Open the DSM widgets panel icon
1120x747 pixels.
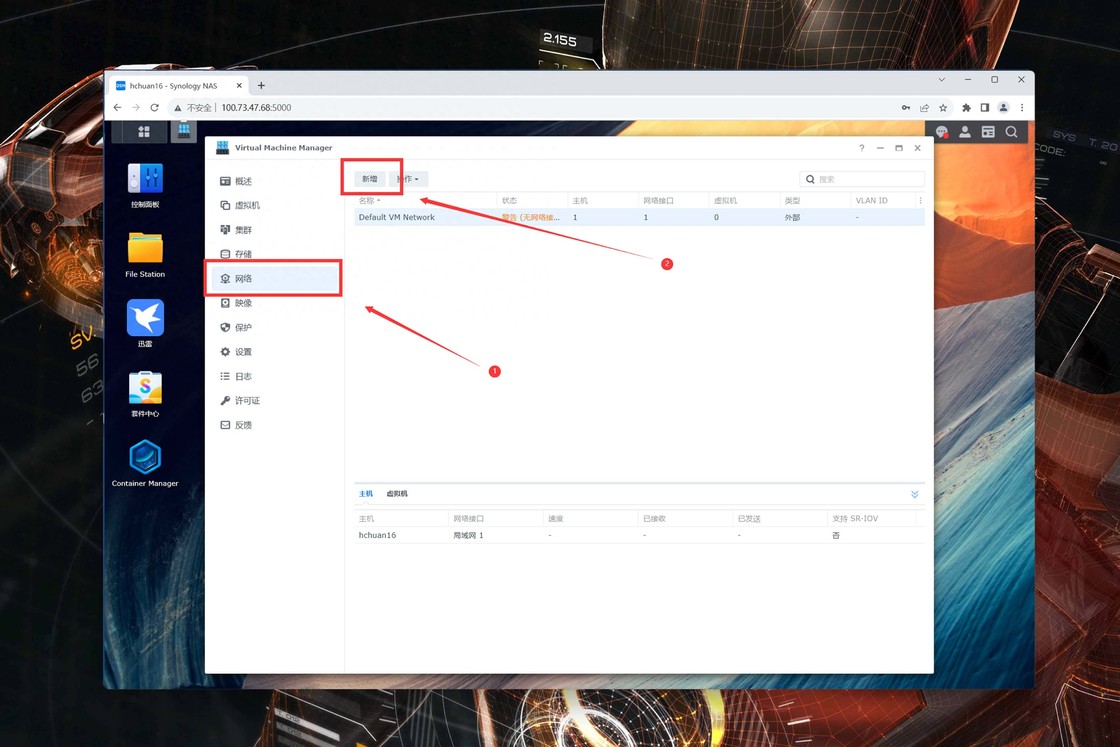pyautogui.click(x=987, y=132)
